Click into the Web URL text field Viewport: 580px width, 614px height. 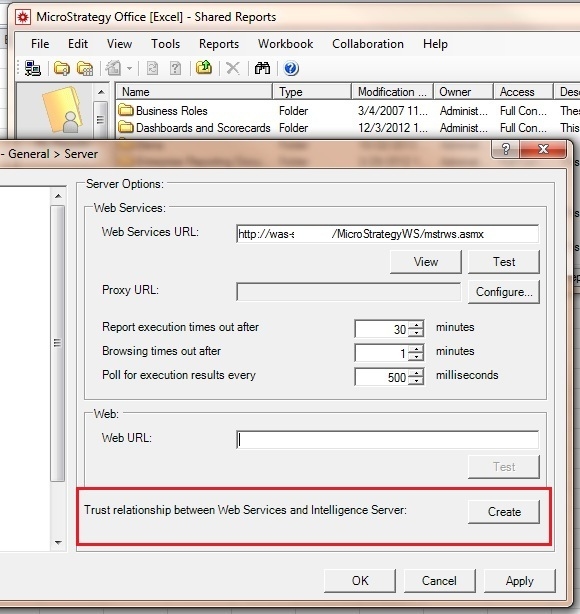point(387,440)
